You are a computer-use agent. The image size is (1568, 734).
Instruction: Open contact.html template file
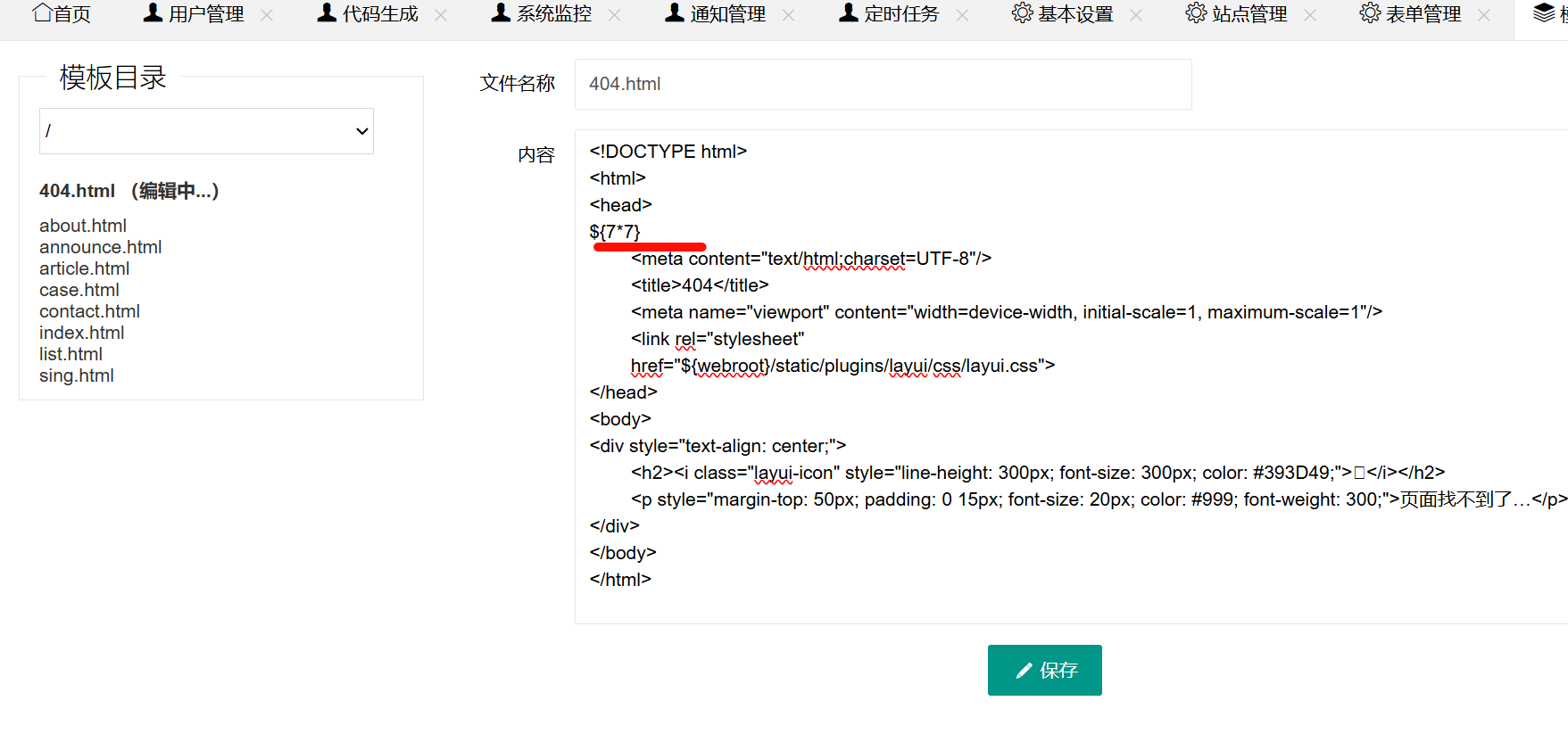tap(89, 311)
